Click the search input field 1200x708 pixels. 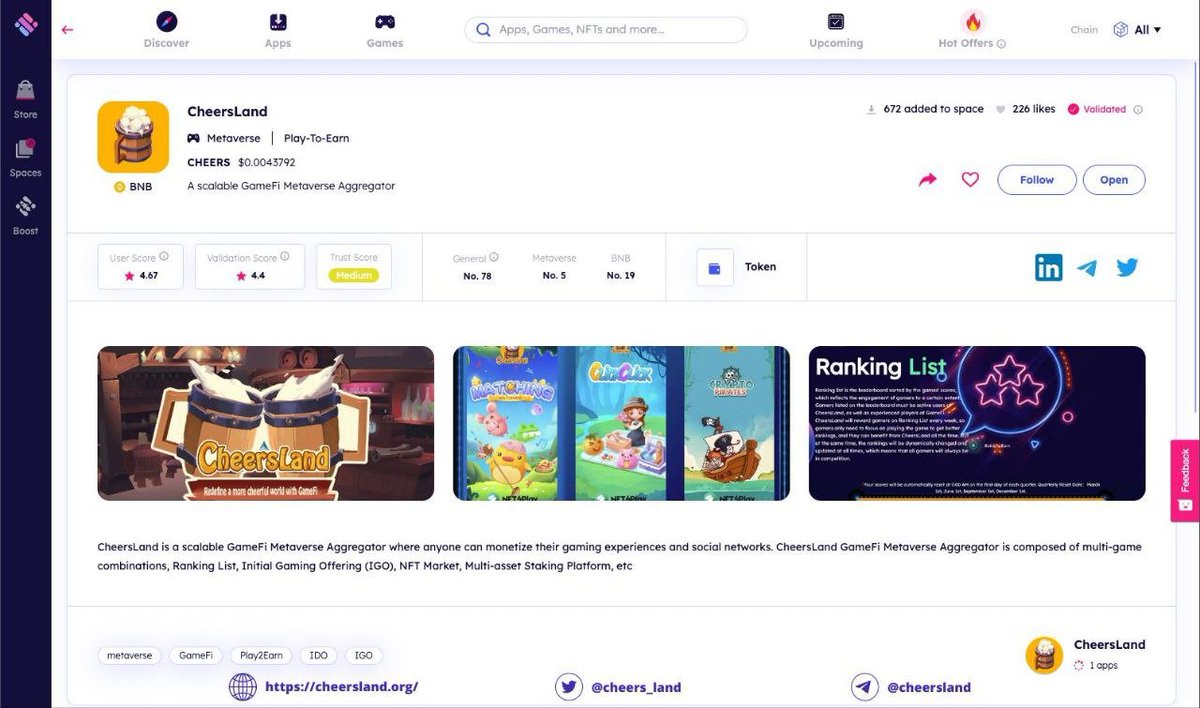coord(606,30)
